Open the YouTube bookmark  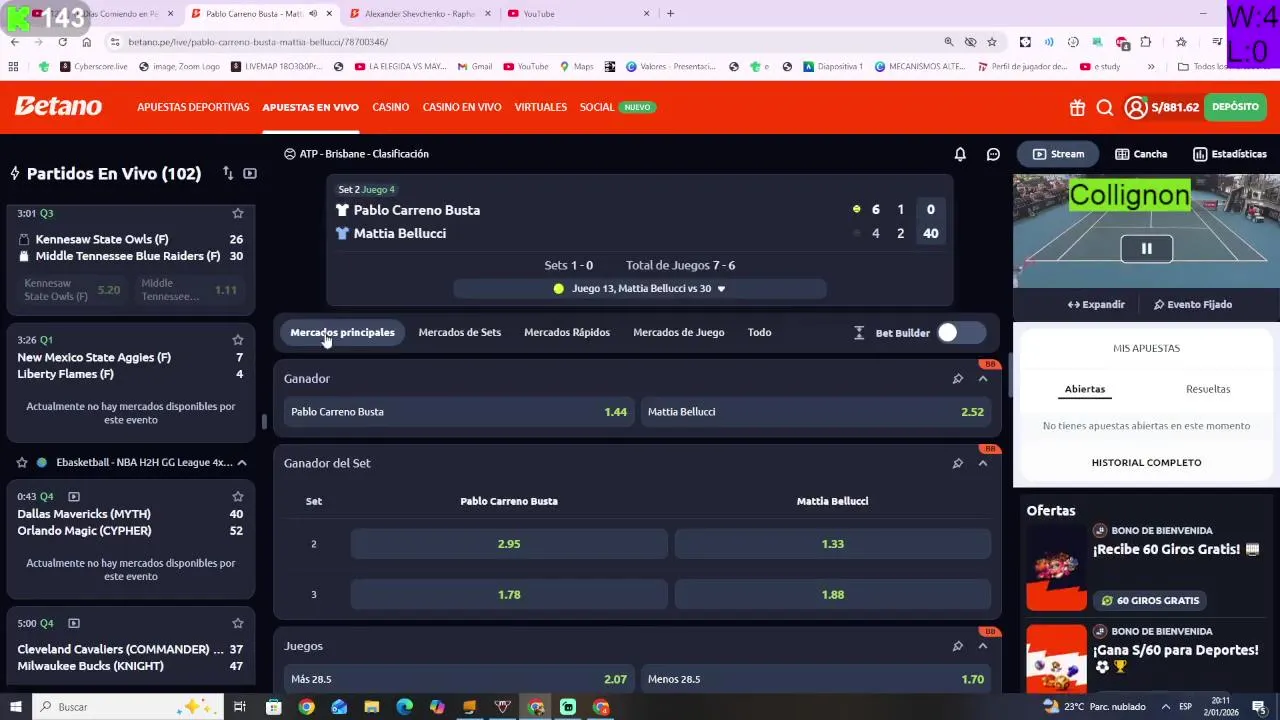tap(526, 67)
